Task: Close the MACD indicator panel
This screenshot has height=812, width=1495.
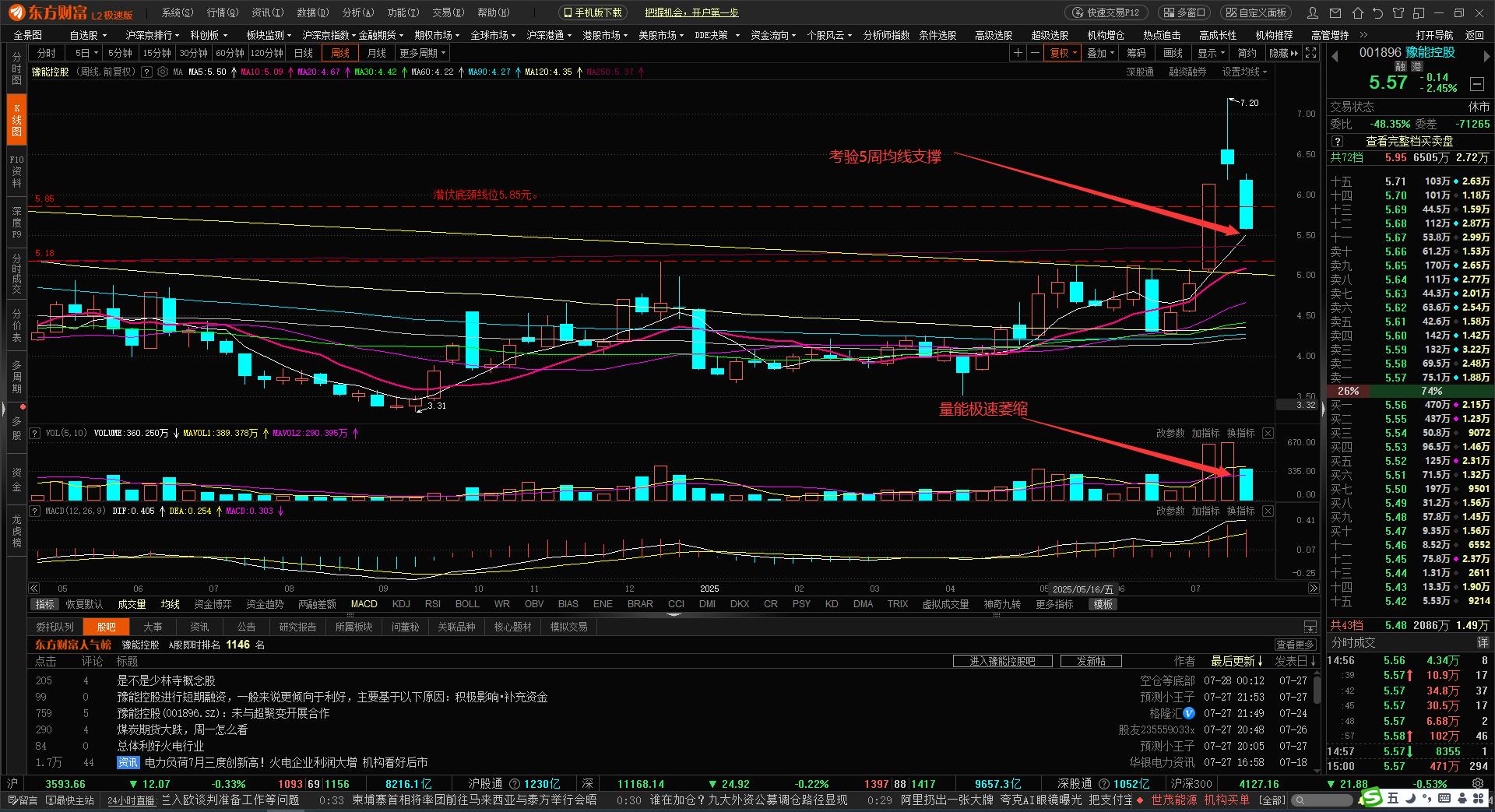Action: [1268, 511]
